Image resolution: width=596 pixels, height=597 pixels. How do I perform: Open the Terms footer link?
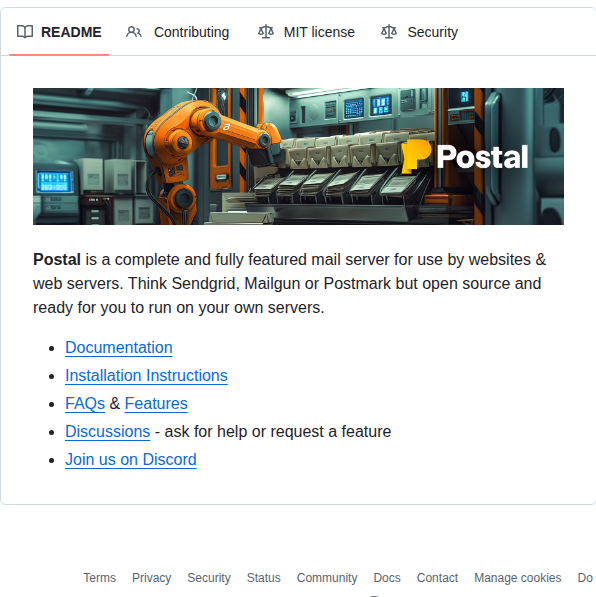(99, 578)
